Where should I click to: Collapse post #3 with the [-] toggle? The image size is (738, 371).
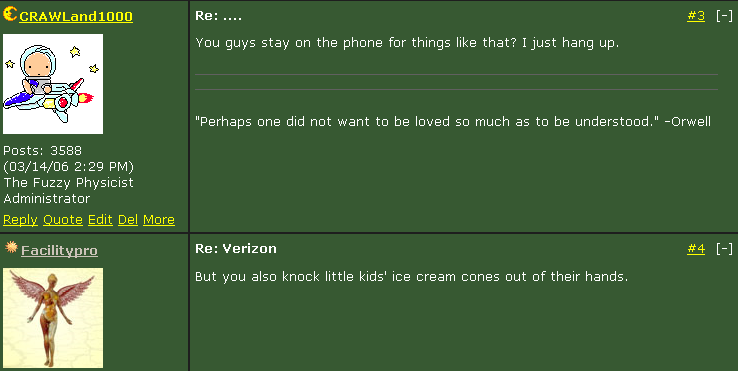point(724,16)
